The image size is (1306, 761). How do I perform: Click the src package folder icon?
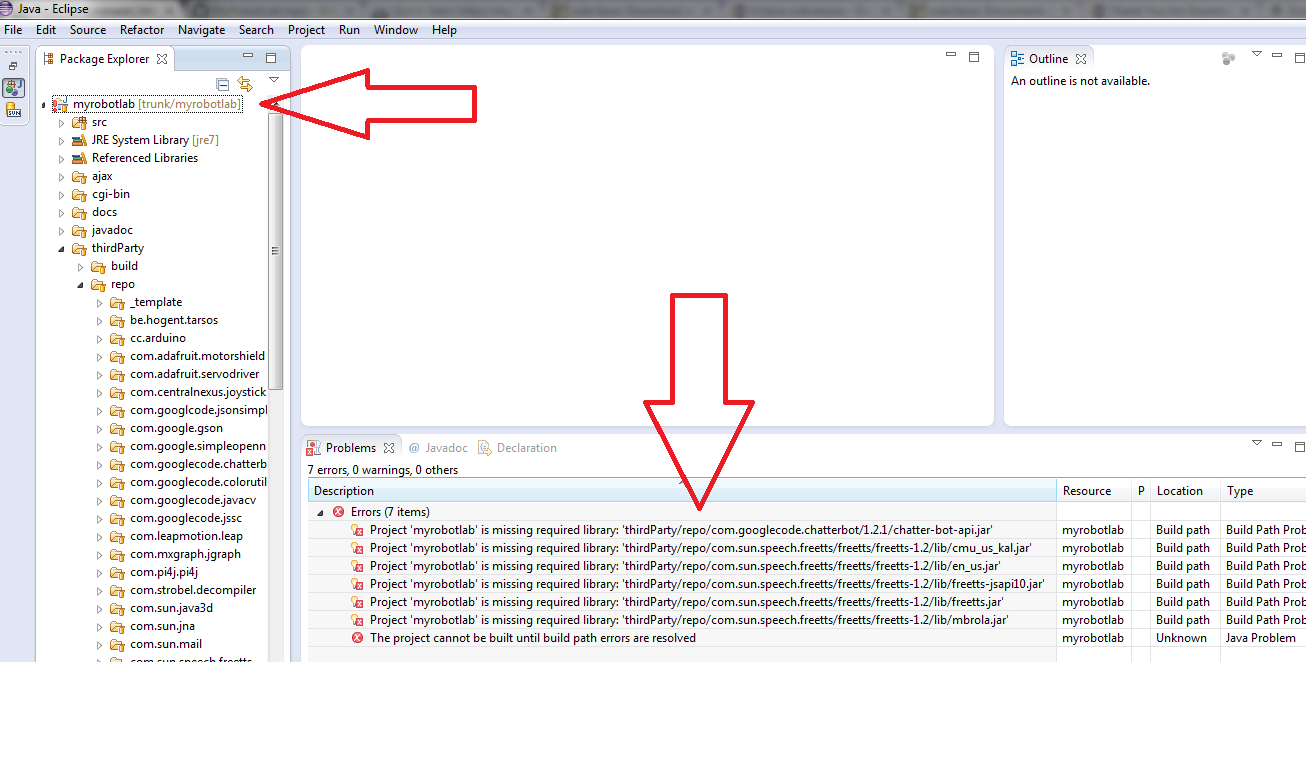[x=79, y=123]
